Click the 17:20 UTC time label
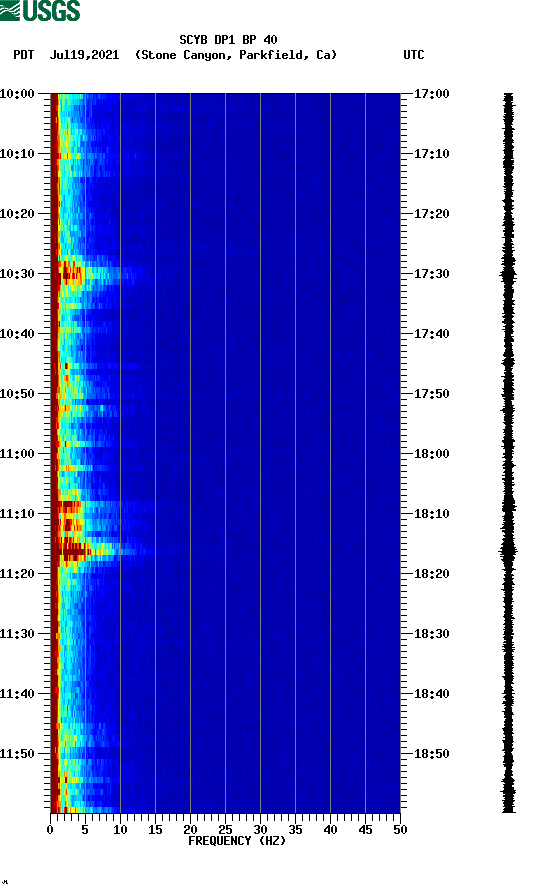This screenshot has width=552, height=893. (x=431, y=214)
